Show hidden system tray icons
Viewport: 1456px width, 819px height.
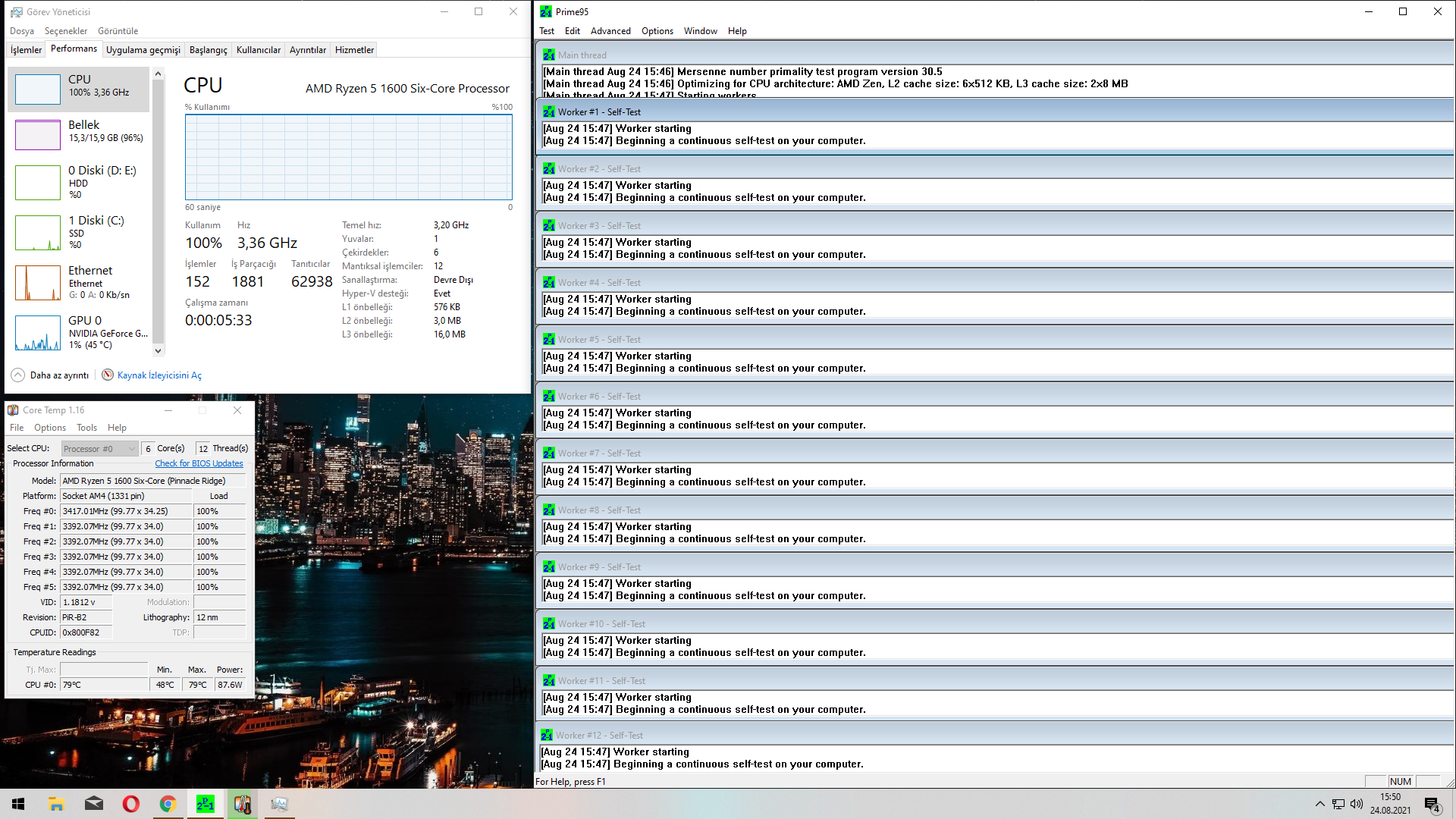tap(1319, 804)
